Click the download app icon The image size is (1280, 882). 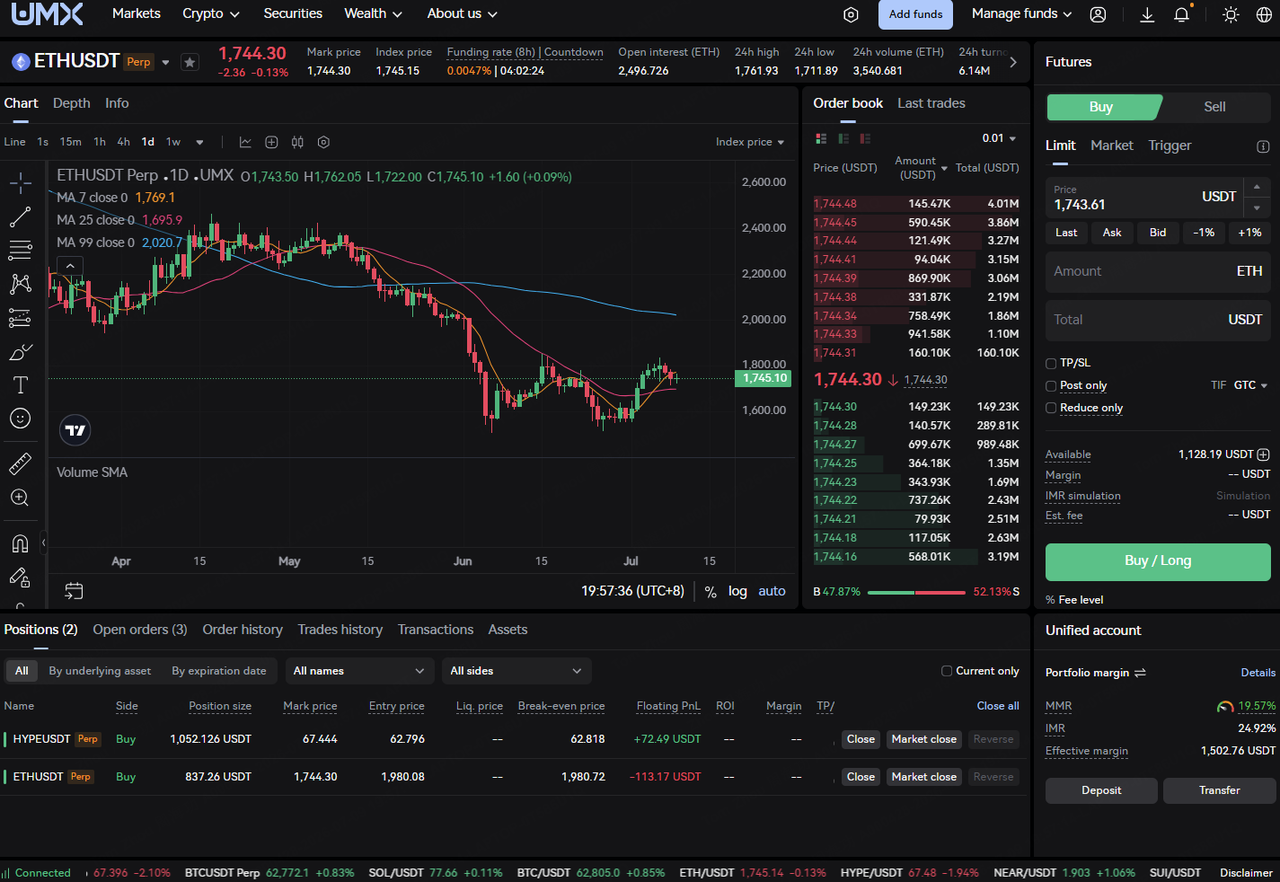coord(1147,15)
